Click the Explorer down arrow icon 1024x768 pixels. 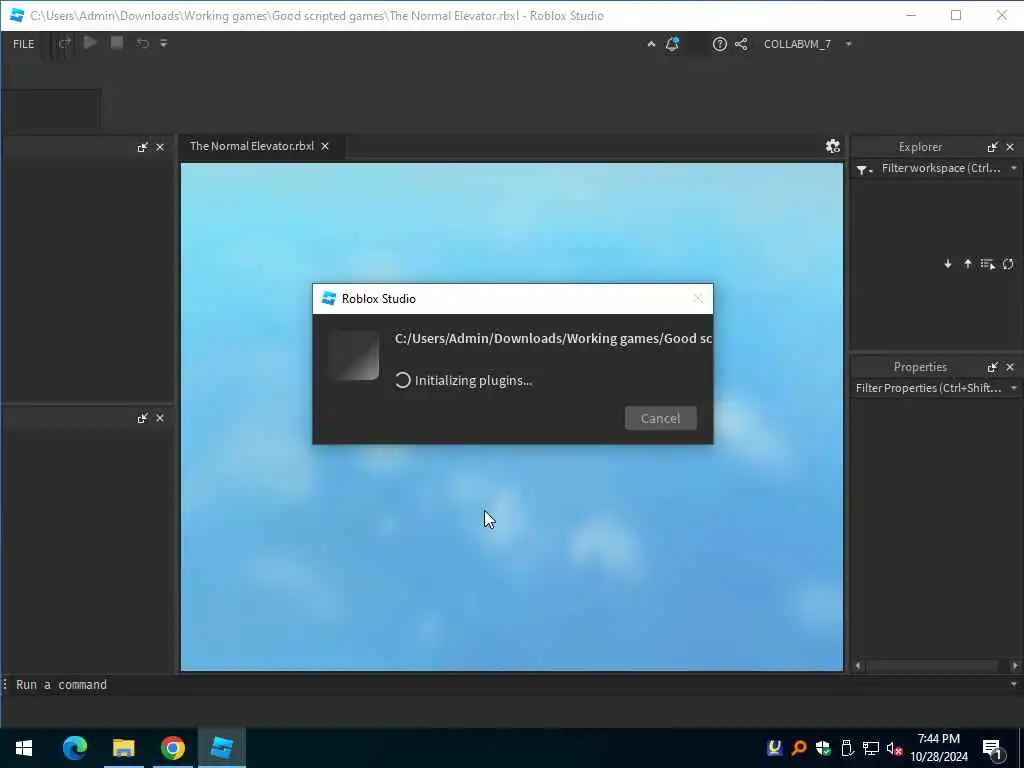point(948,264)
